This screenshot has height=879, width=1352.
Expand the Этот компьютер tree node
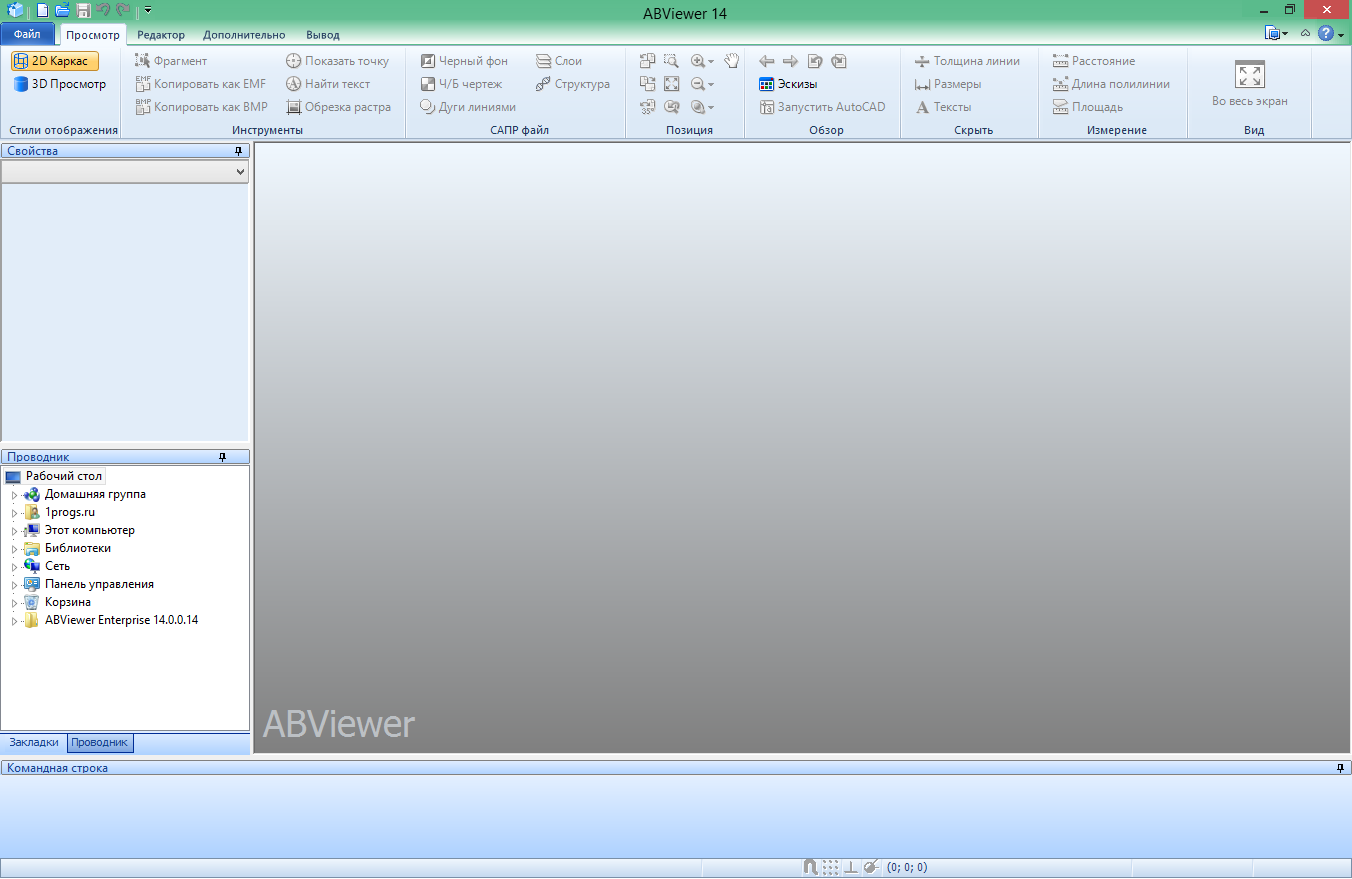pyautogui.click(x=16, y=530)
